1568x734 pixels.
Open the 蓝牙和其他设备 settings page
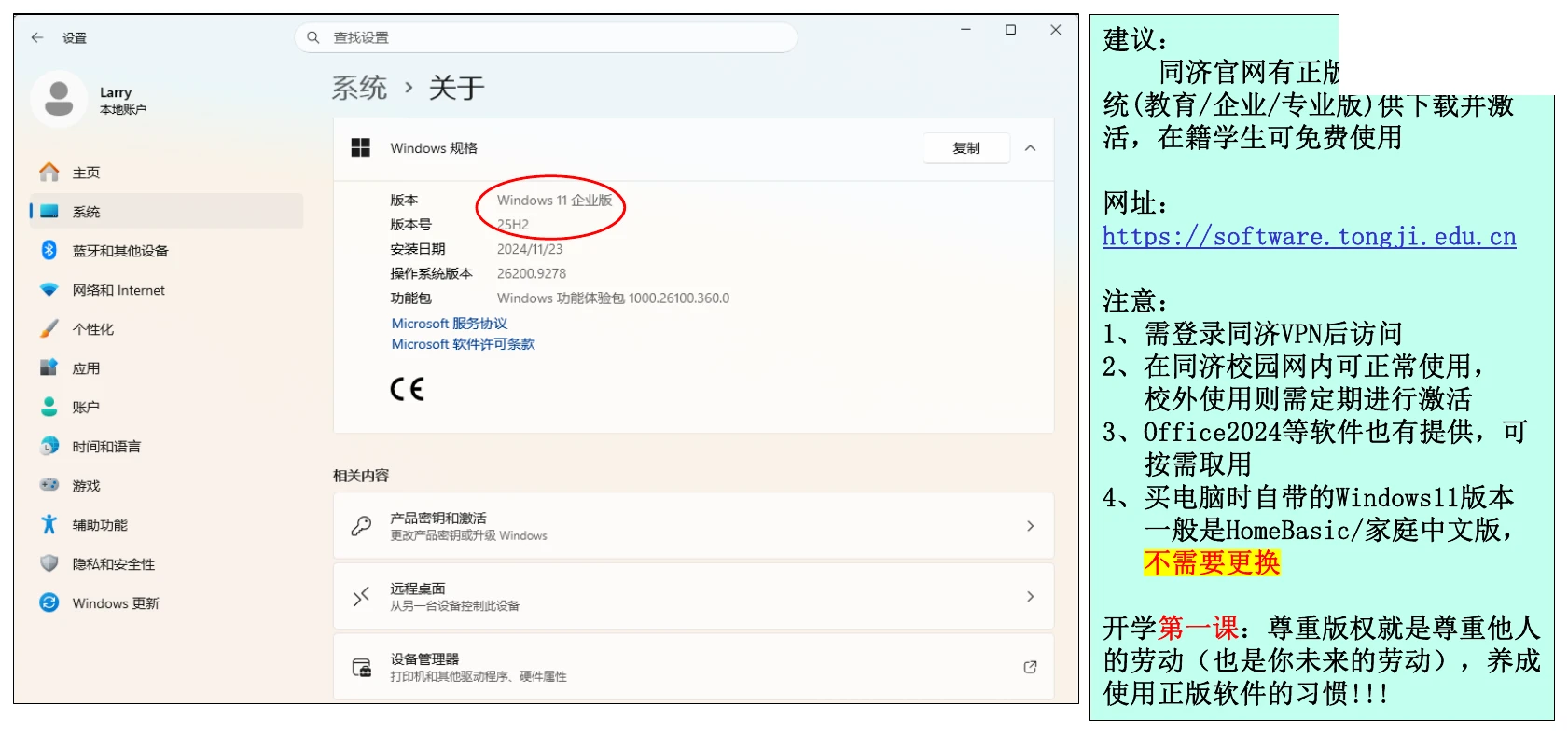[167, 251]
